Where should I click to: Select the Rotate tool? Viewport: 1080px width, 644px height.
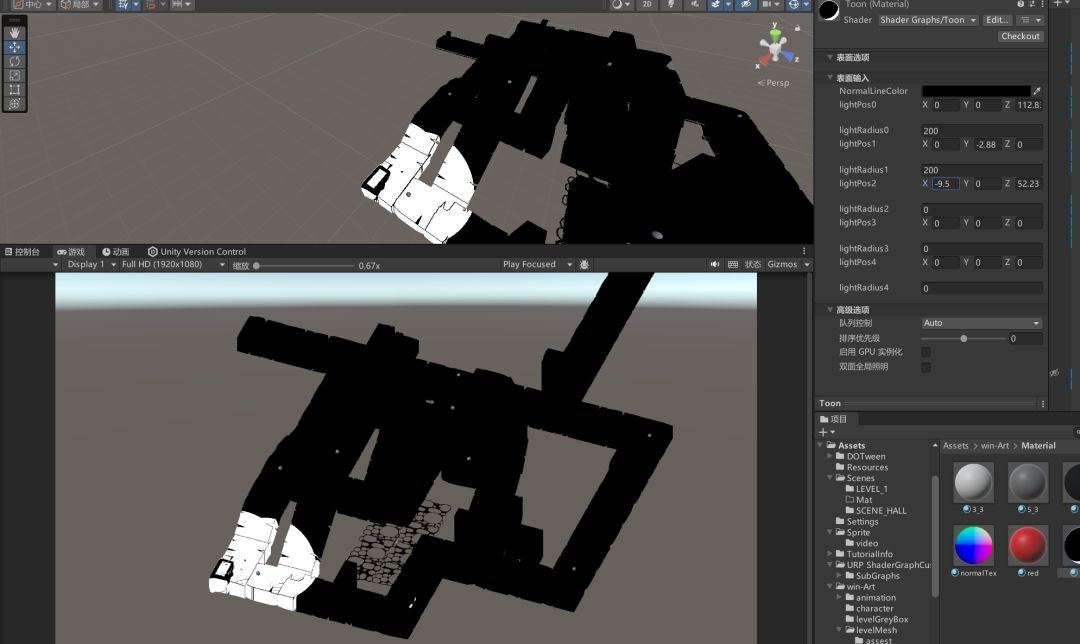click(x=14, y=61)
